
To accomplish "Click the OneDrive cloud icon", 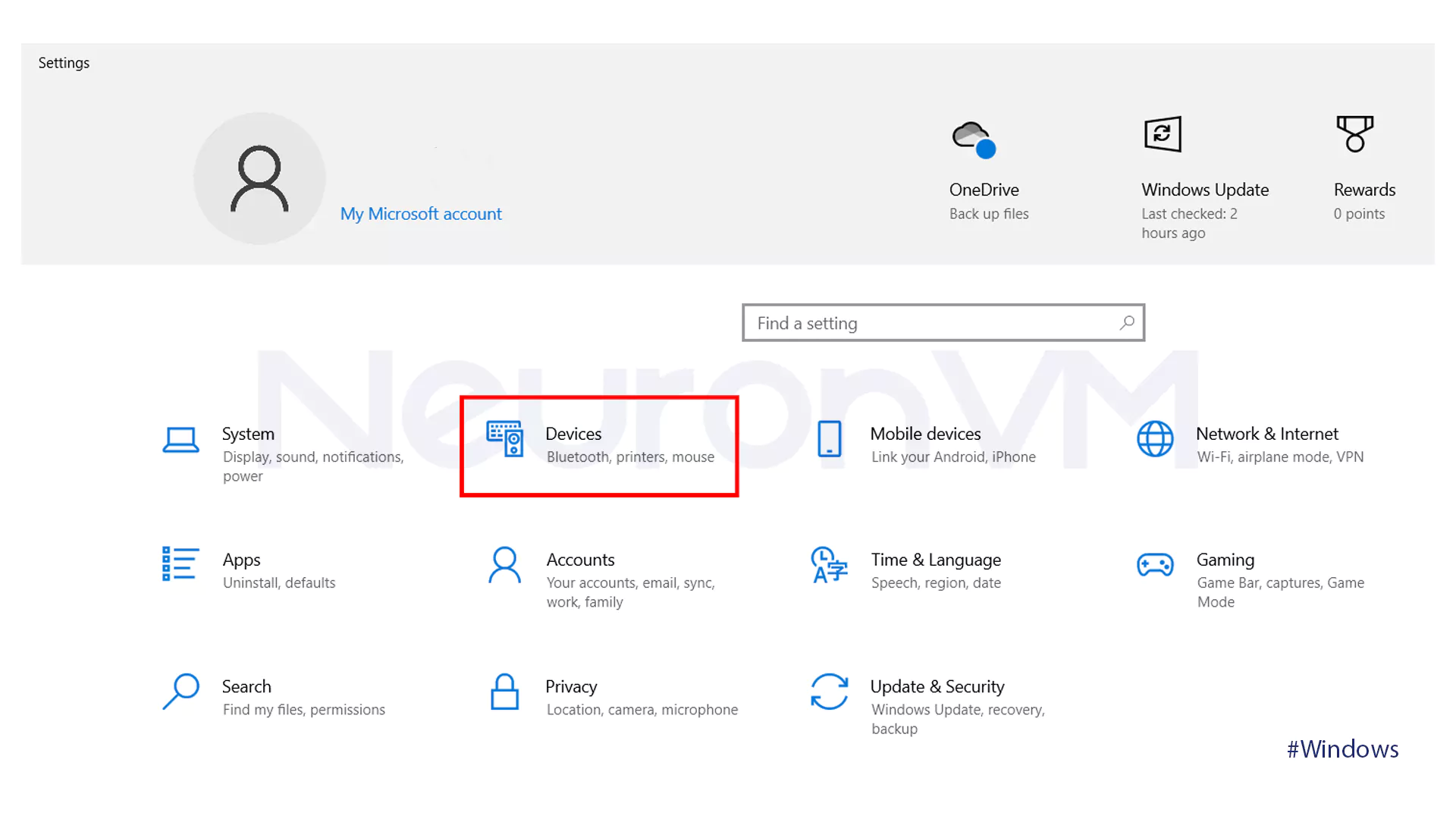I will [974, 139].
